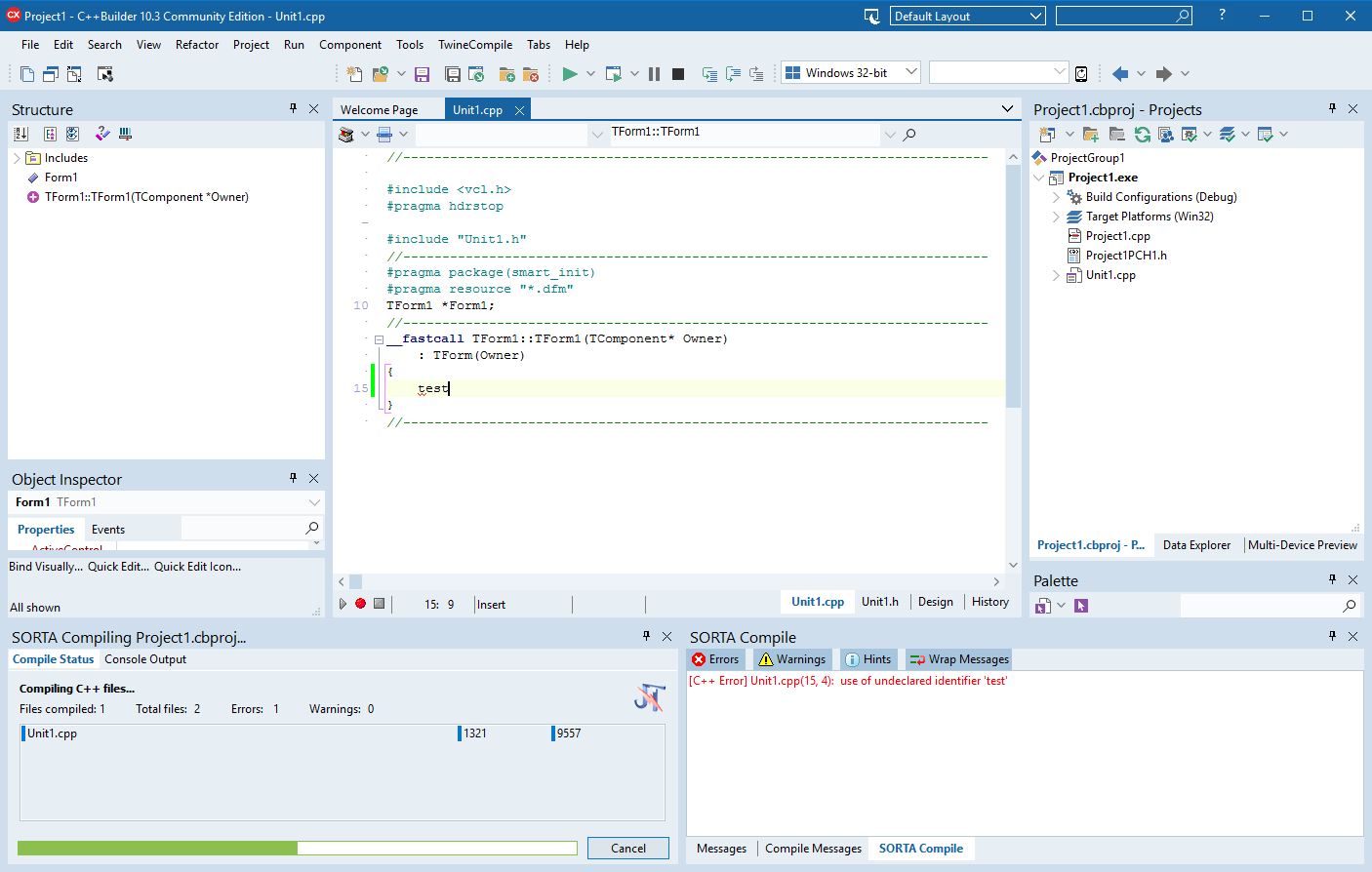Pin the Projects panel
The width and height of the screenshot is (1372, 872).
point(1332,108)
